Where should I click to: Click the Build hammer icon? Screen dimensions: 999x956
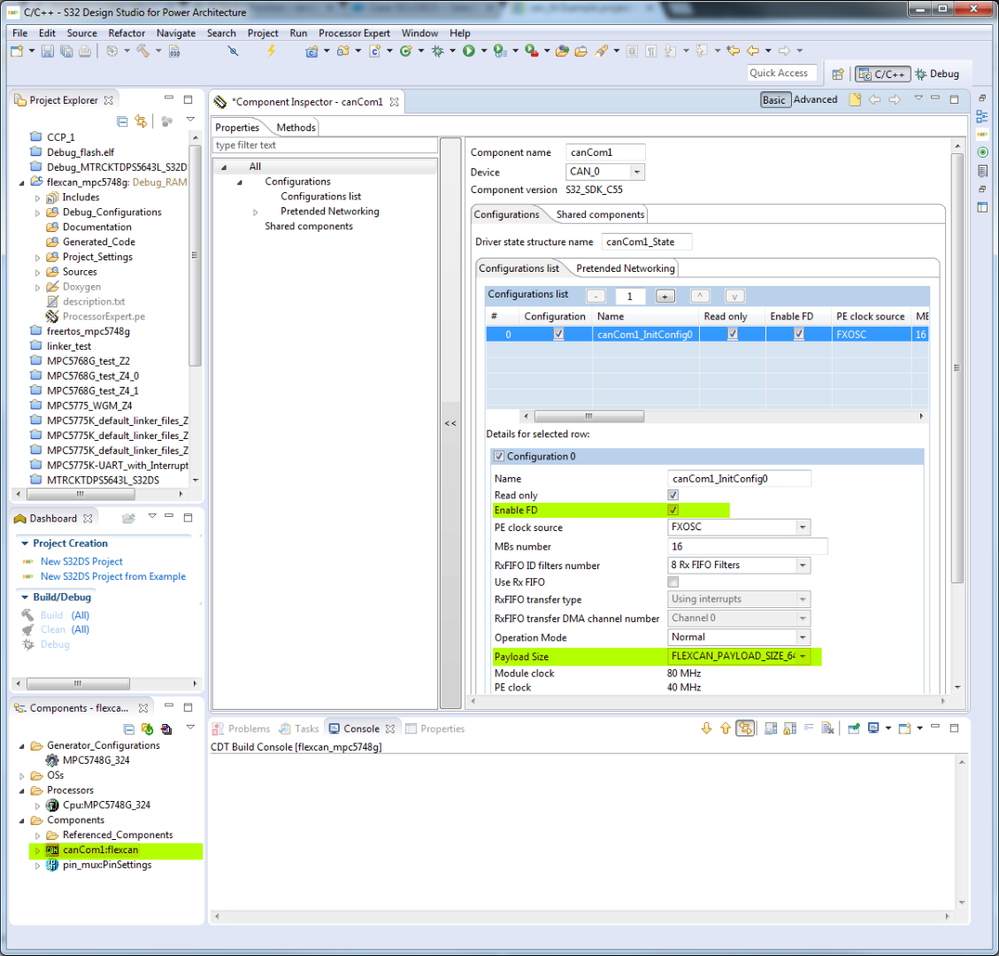tap(144, 51)
